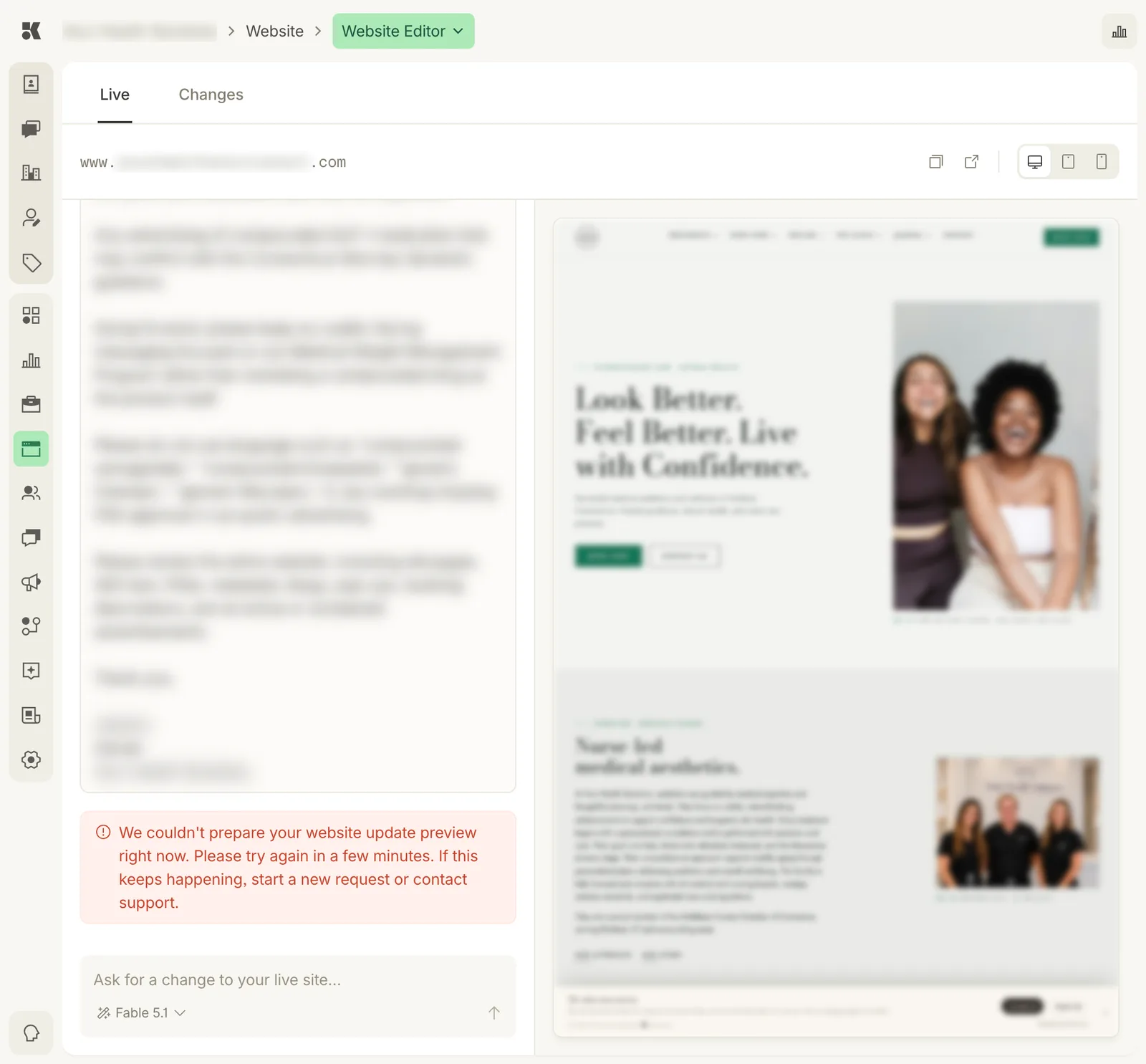Viewport: 1146px width, 1064px height.
Task: Switch preview to tablet view
Action: tap(1068, 162)
